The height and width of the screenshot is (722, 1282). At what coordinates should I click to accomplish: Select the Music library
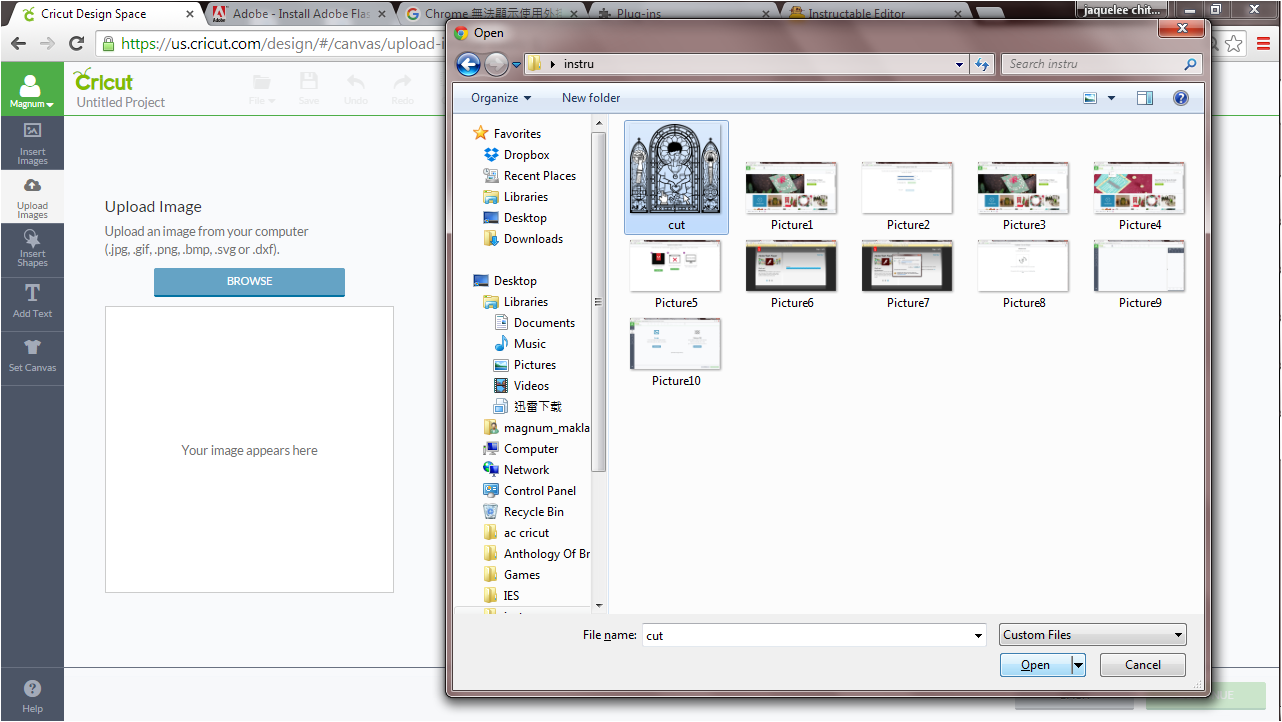529,344
